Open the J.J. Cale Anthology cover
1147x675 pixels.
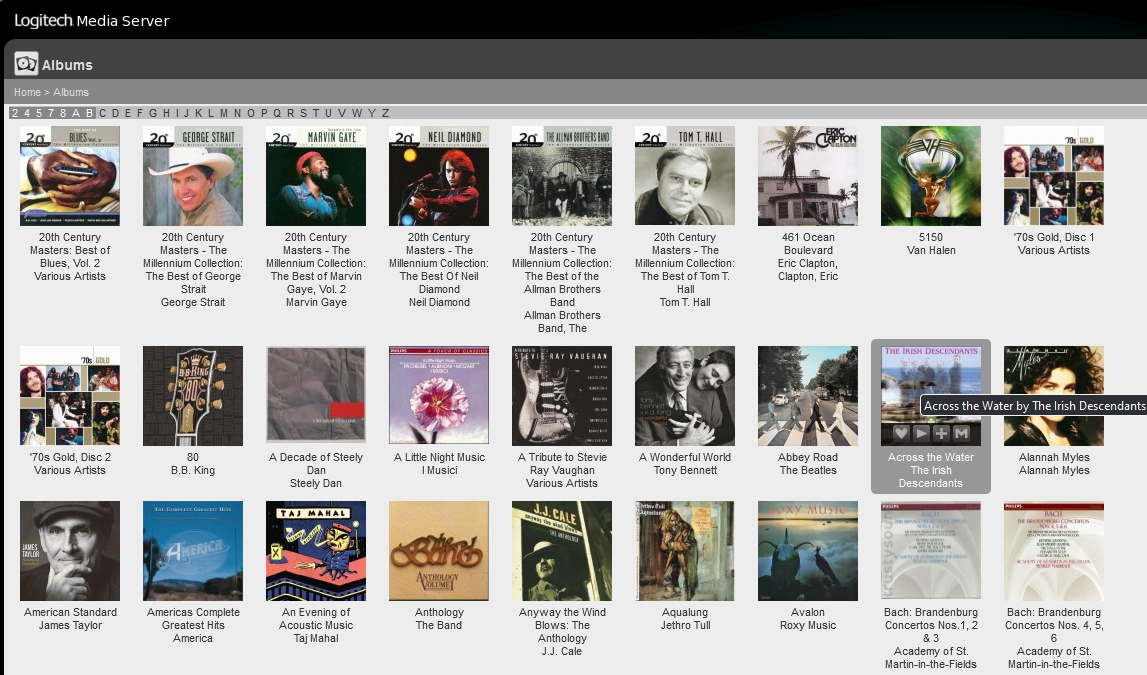coord(562,551)
